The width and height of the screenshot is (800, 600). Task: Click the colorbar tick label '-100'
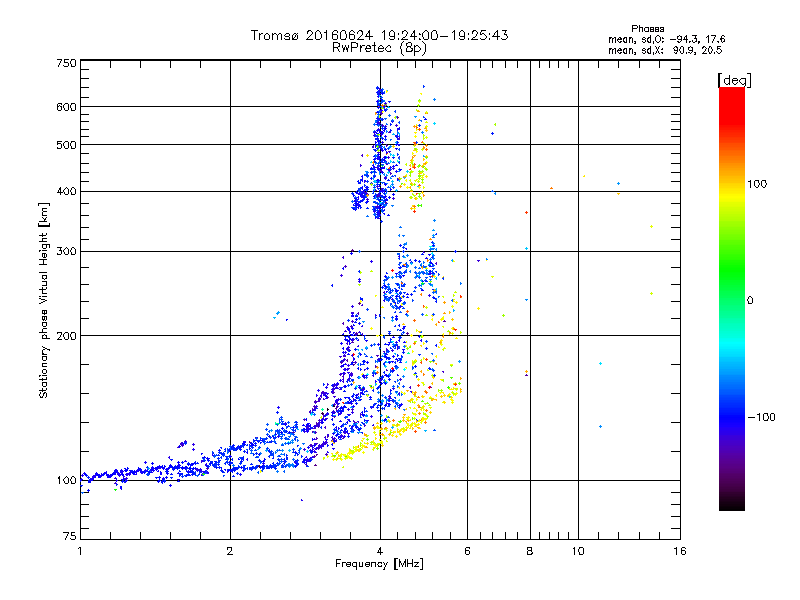tap(761, 417)
